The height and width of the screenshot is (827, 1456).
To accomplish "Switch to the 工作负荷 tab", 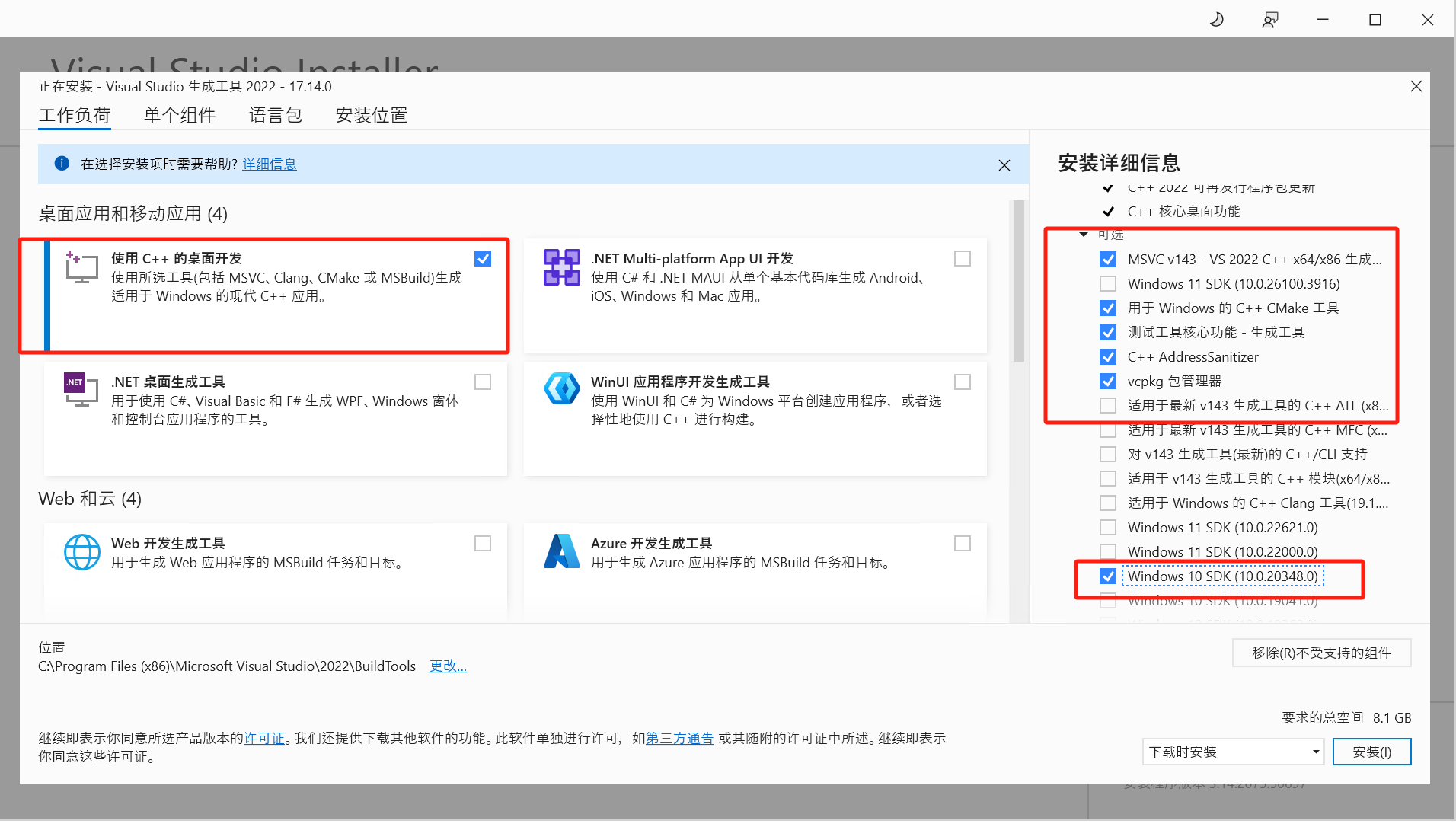I will pyautogui.click(x=75, y=115).
